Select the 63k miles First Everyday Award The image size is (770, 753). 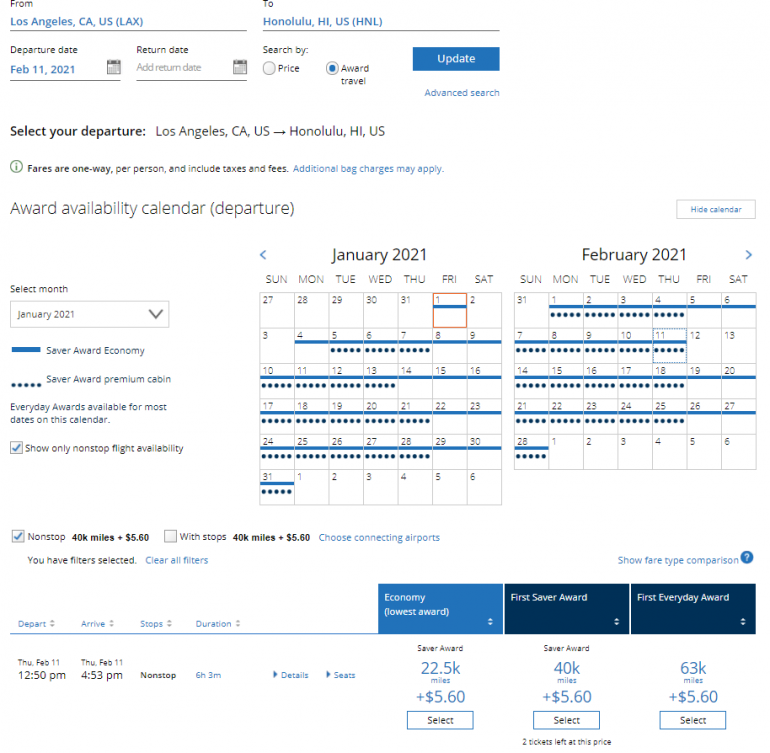692,720
